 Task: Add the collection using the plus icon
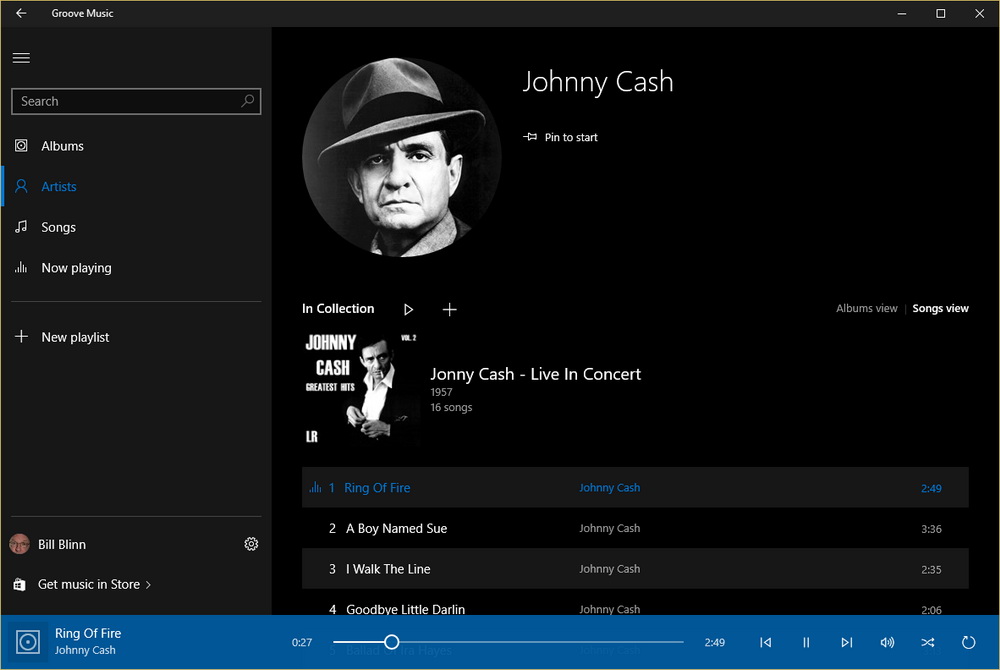(450, 309)
